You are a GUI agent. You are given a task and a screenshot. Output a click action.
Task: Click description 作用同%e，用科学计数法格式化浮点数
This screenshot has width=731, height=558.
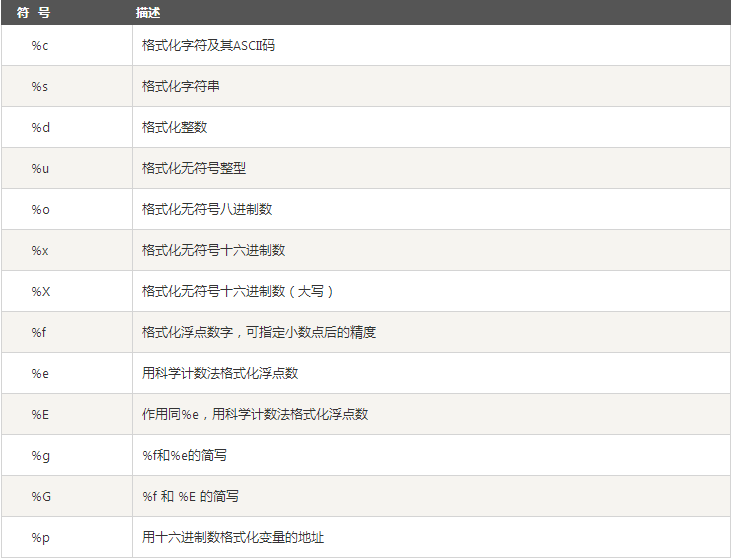pos(255,414)
